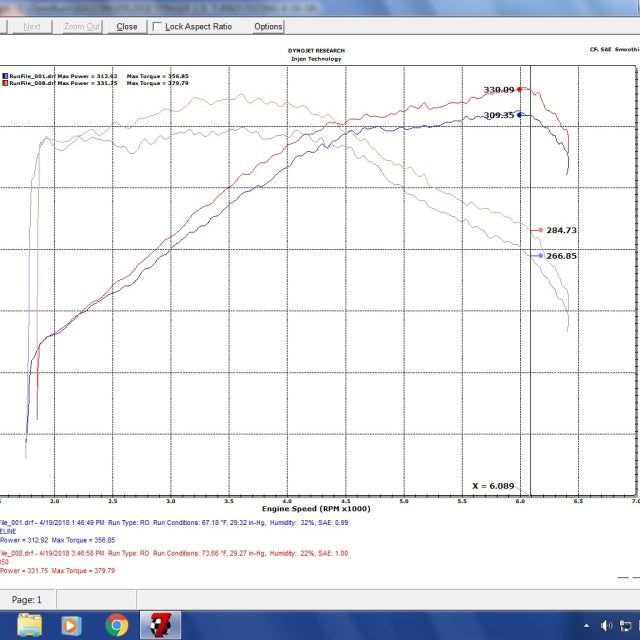Viewport: 640px width, 640px height.
Task: Open Google Chrome from the taskbar
Action: 117,625
